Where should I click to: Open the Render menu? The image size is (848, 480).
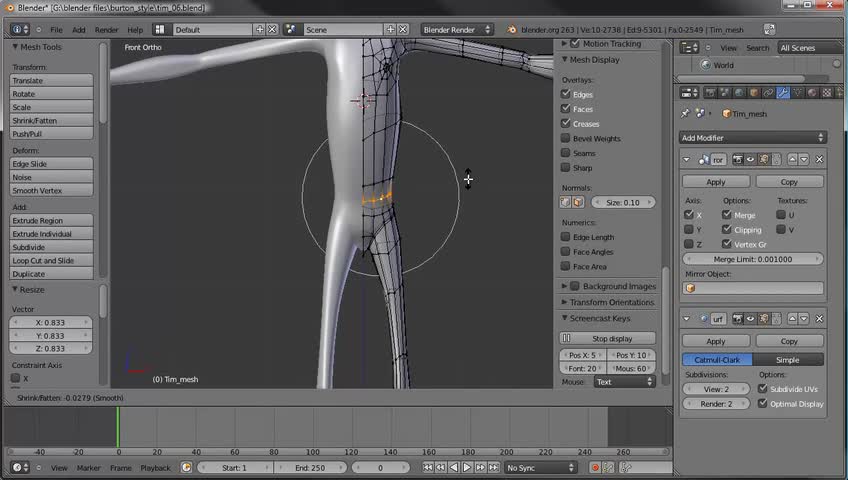pos(106,30)
